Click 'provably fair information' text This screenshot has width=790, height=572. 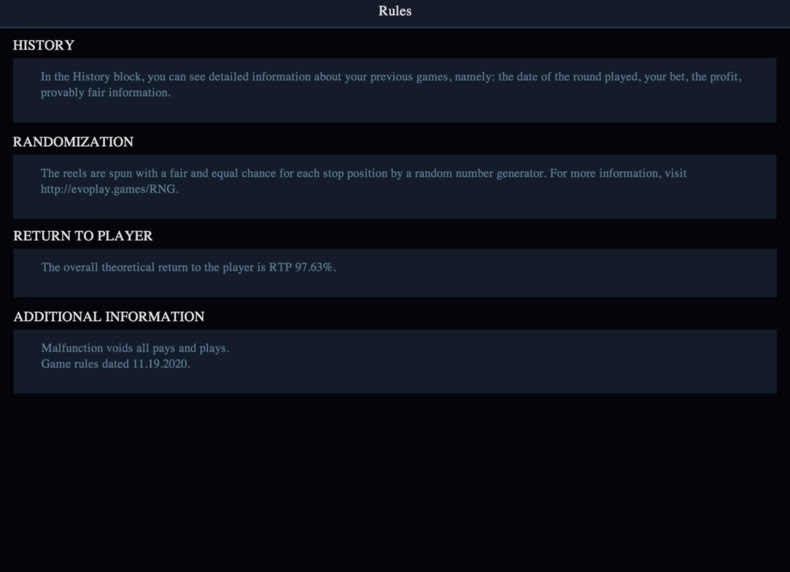click(x=105, y=93)
